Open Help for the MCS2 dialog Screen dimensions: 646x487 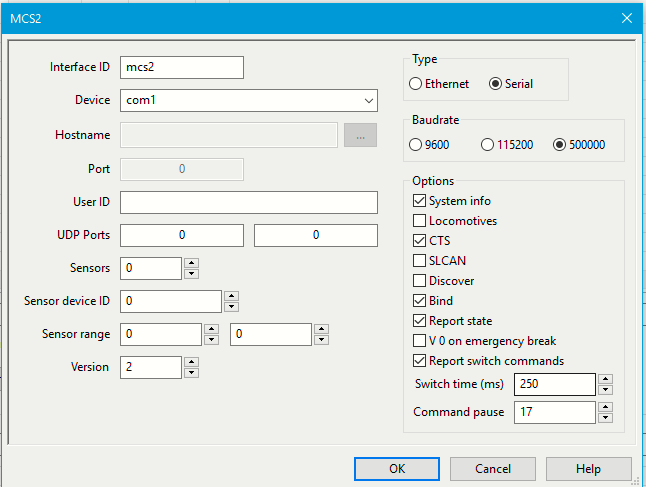(588, 468)
